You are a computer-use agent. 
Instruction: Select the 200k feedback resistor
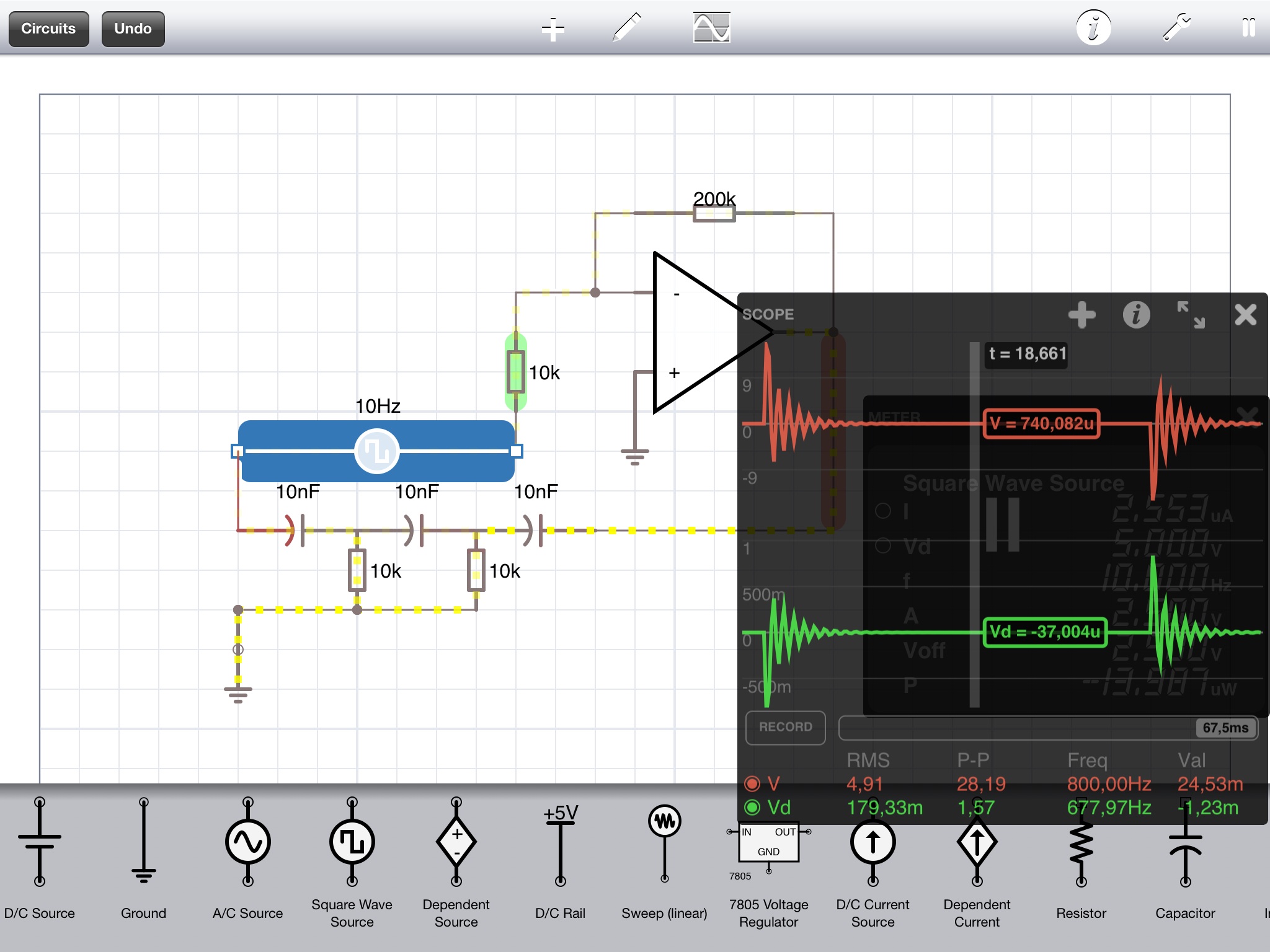click(714, 213)
